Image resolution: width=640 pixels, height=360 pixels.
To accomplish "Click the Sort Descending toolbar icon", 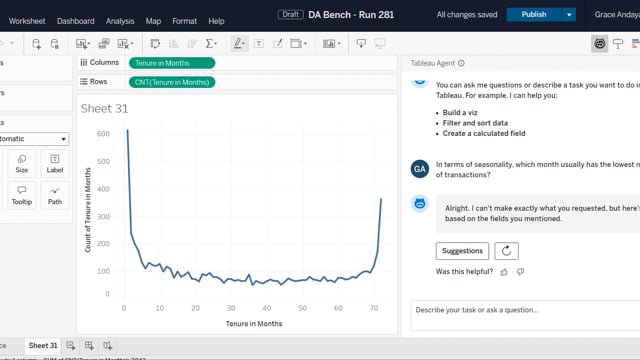I will click(192, 44).
